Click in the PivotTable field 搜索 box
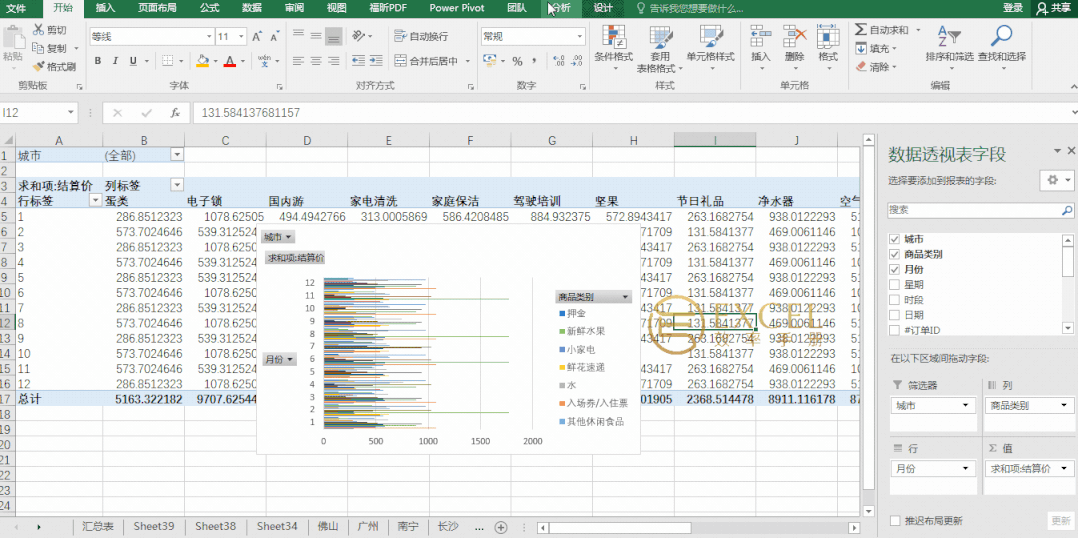Image resolution: width=1078 pixels, height=538 pixels. pyautogui.click(x=981, y=210)
